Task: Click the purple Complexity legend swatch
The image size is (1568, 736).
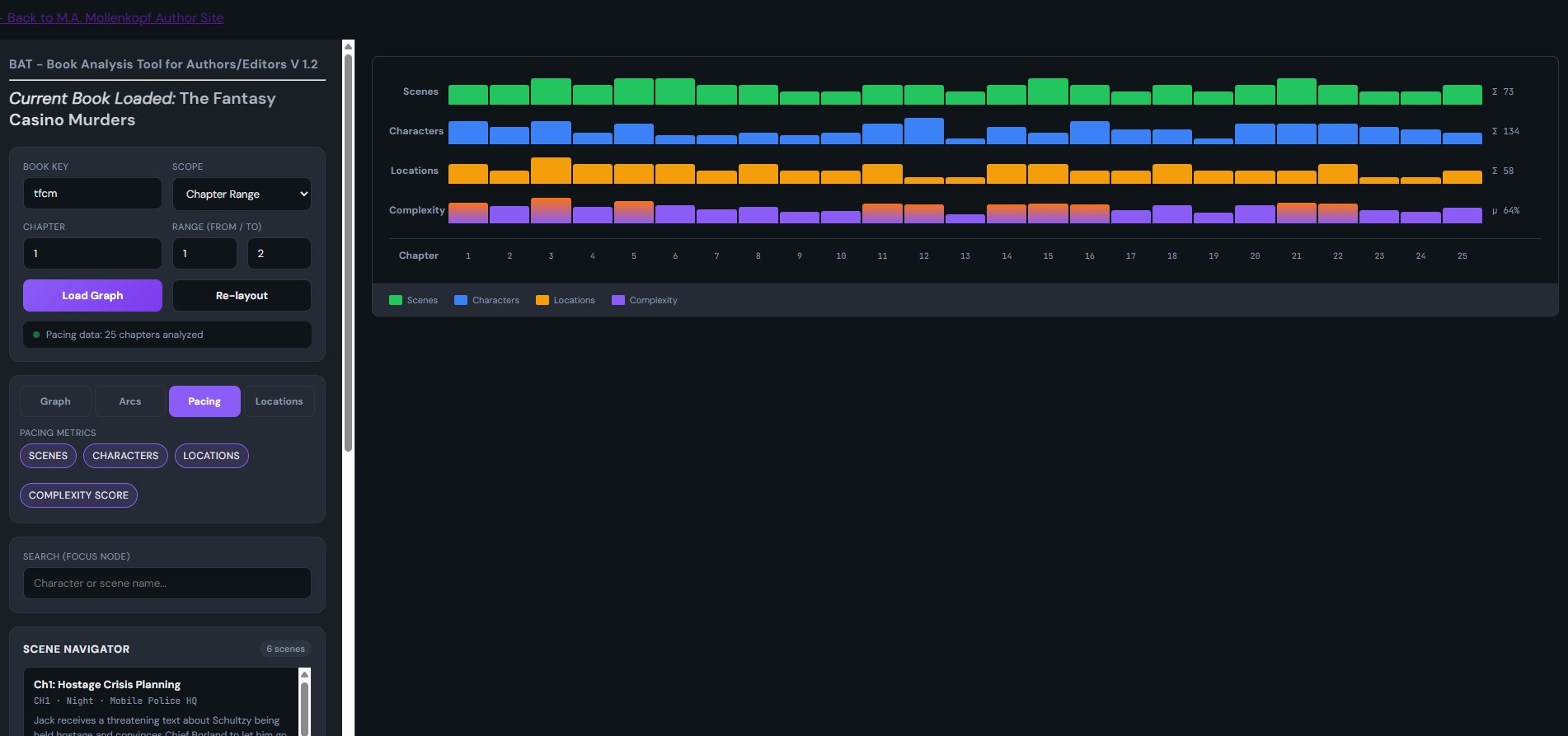Action: pos(618,300)
